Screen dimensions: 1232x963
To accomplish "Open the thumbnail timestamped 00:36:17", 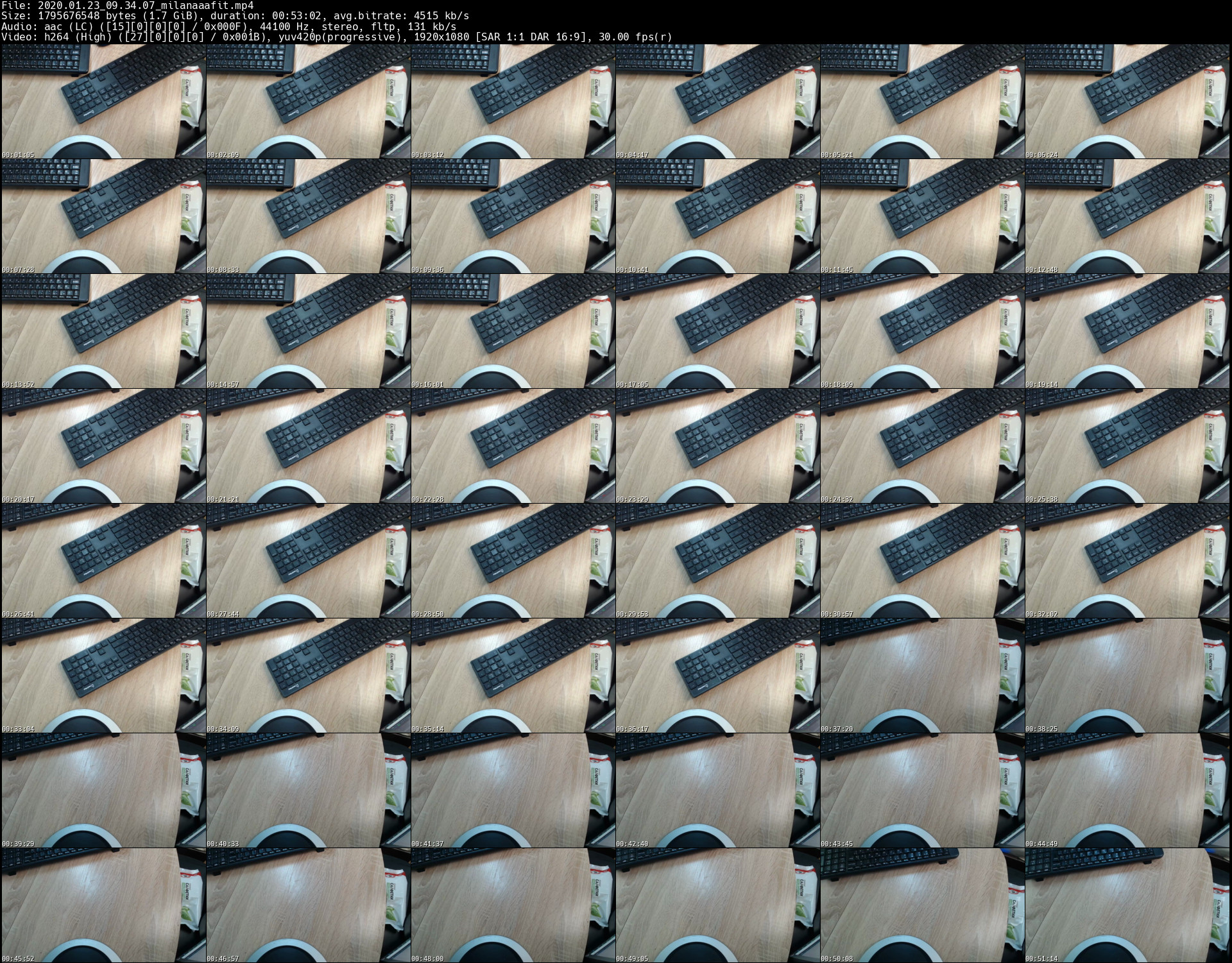I will pos(717,676).
